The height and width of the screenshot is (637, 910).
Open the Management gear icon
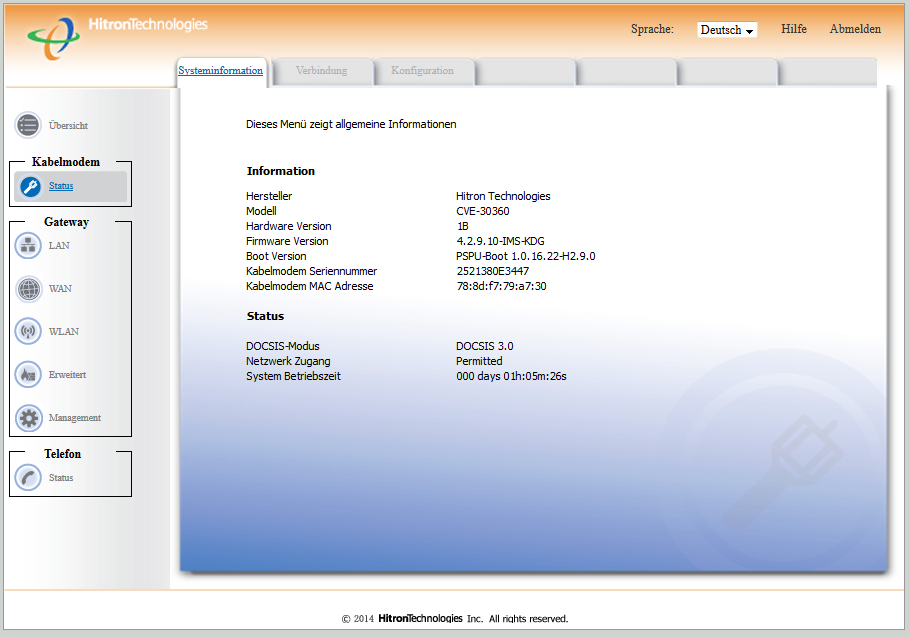[28, 418]
